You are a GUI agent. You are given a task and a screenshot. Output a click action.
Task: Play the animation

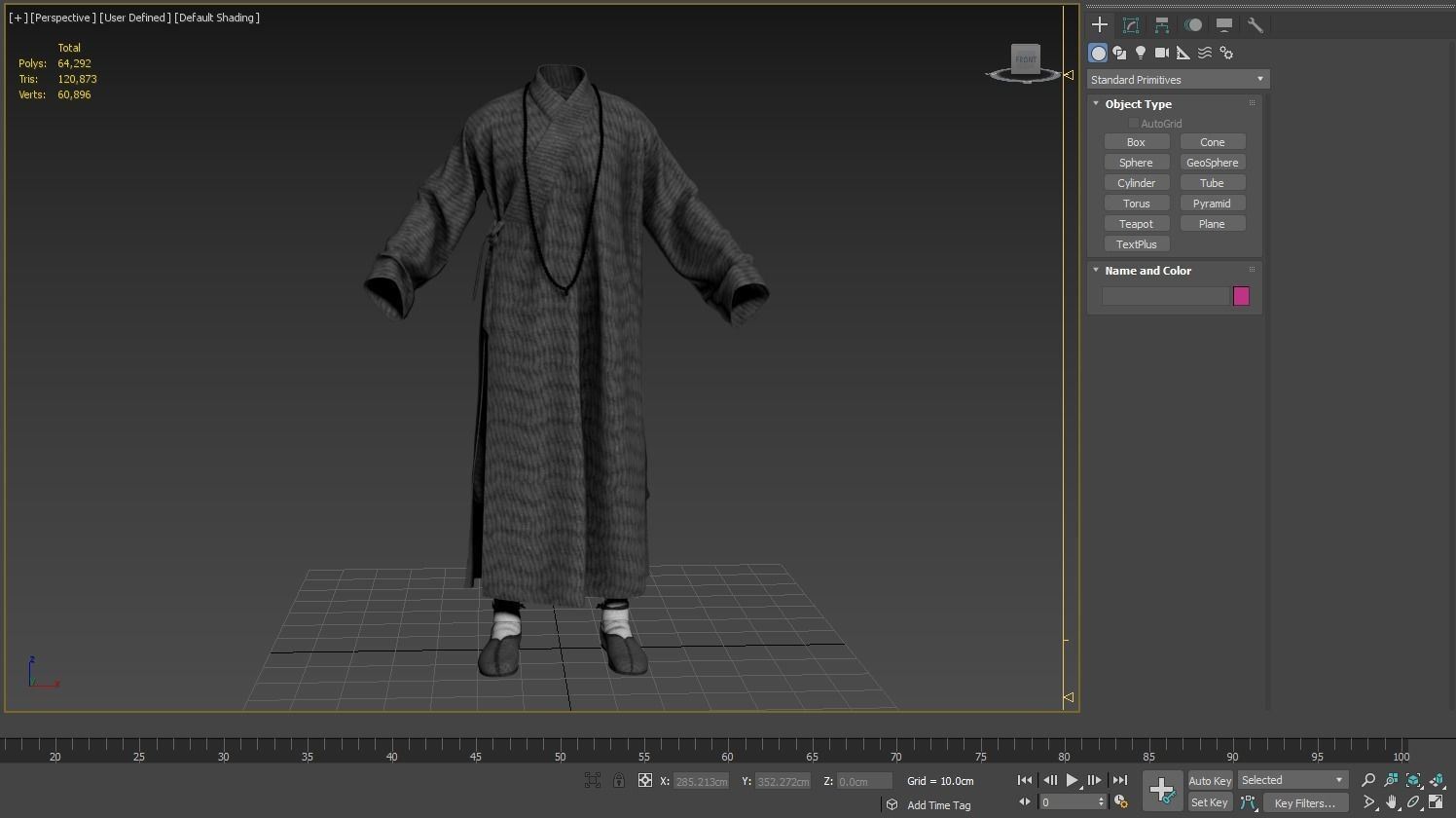(x=1072, y=780)
